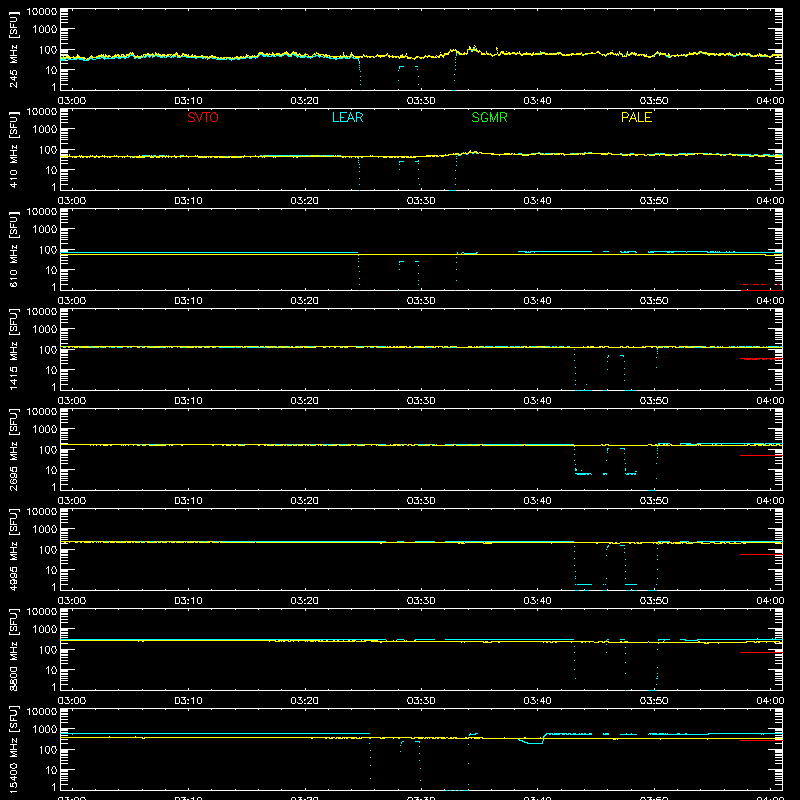Click the 03:50 time label under 610 MHz plot

point(654,301)
